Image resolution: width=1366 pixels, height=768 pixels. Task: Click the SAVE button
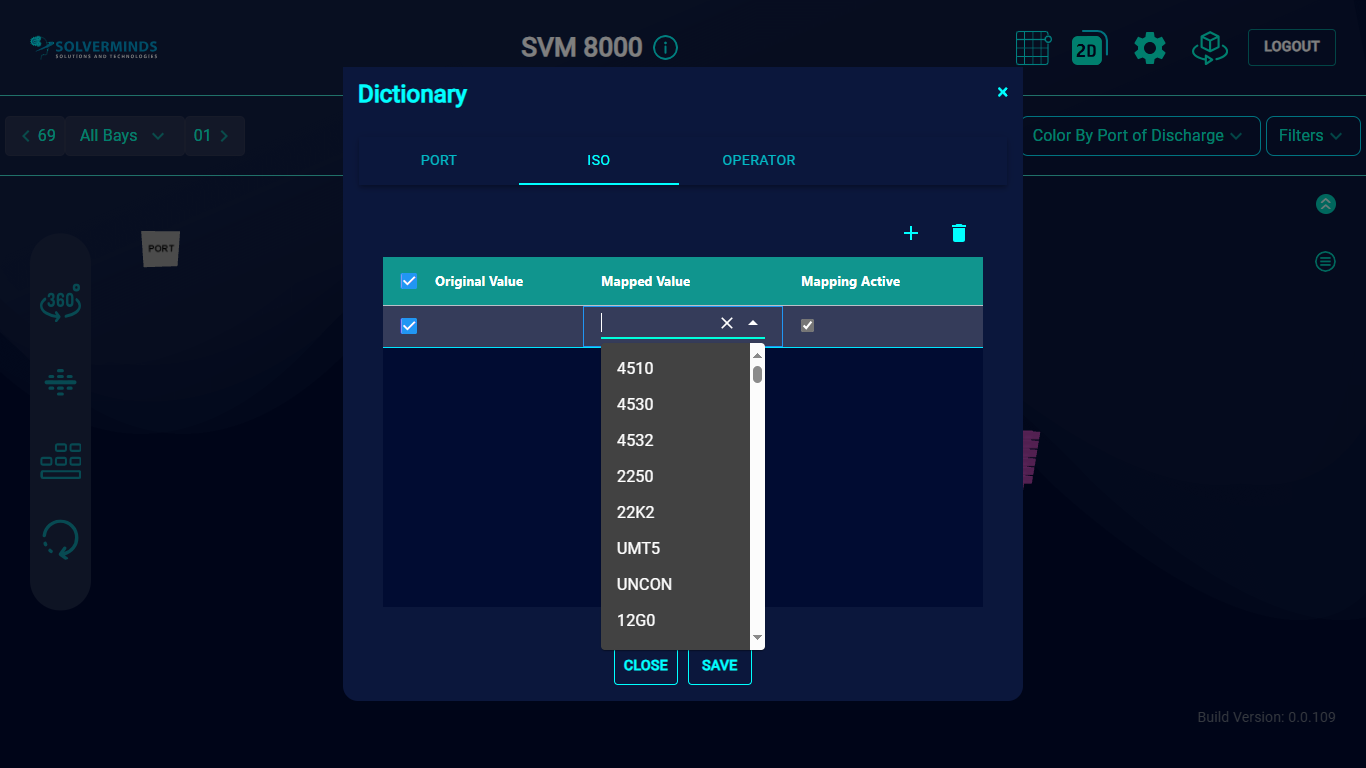720,665
